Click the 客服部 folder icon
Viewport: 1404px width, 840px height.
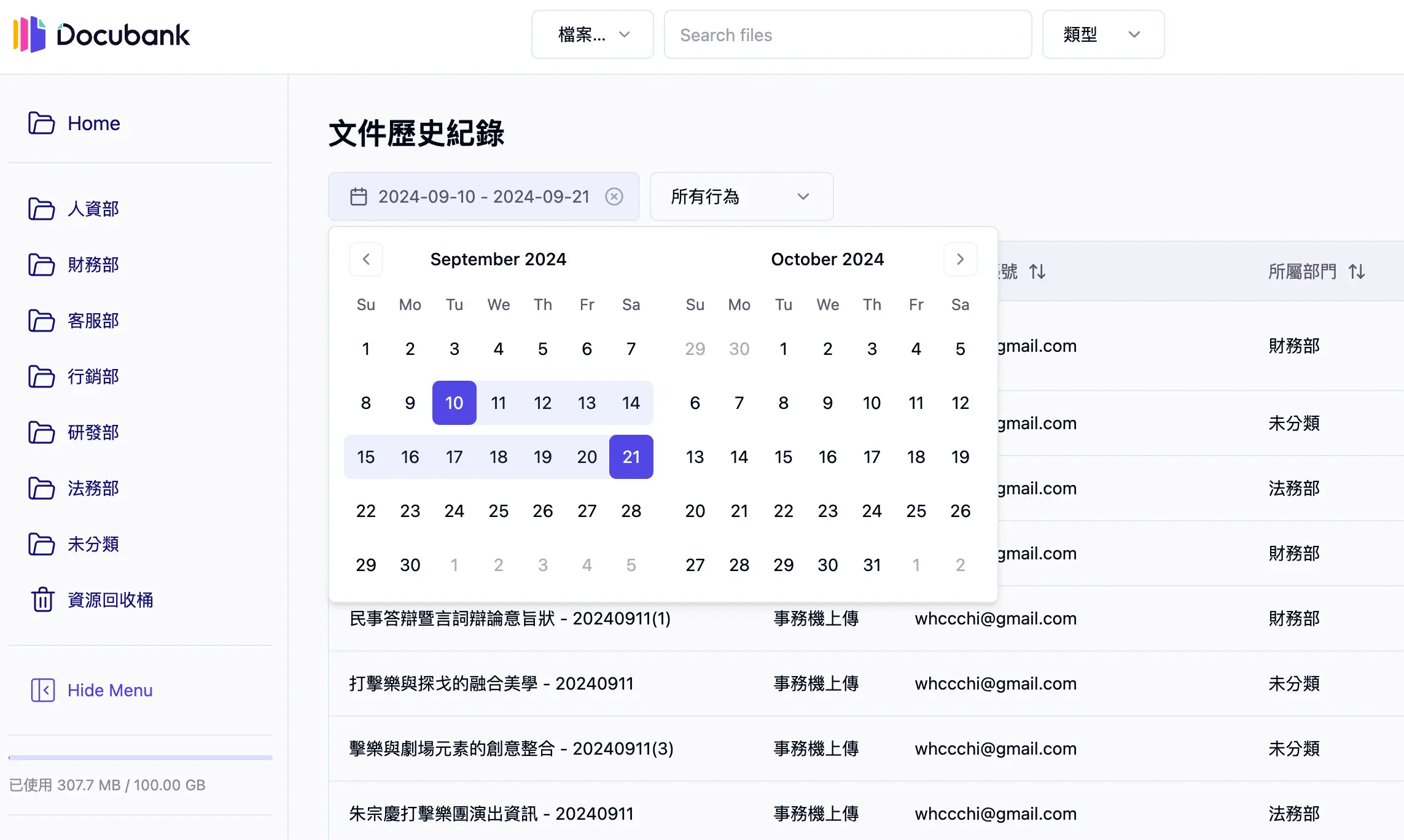41,321
